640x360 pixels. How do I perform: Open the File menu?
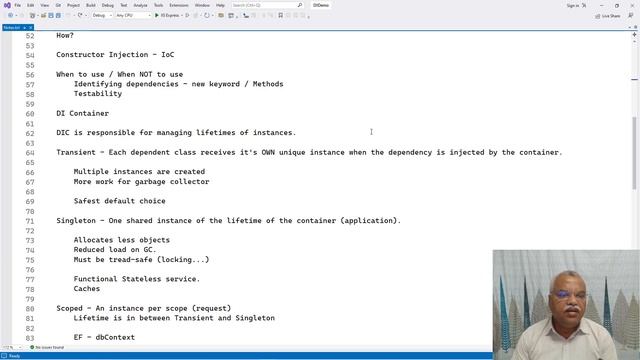pos(18,5)
